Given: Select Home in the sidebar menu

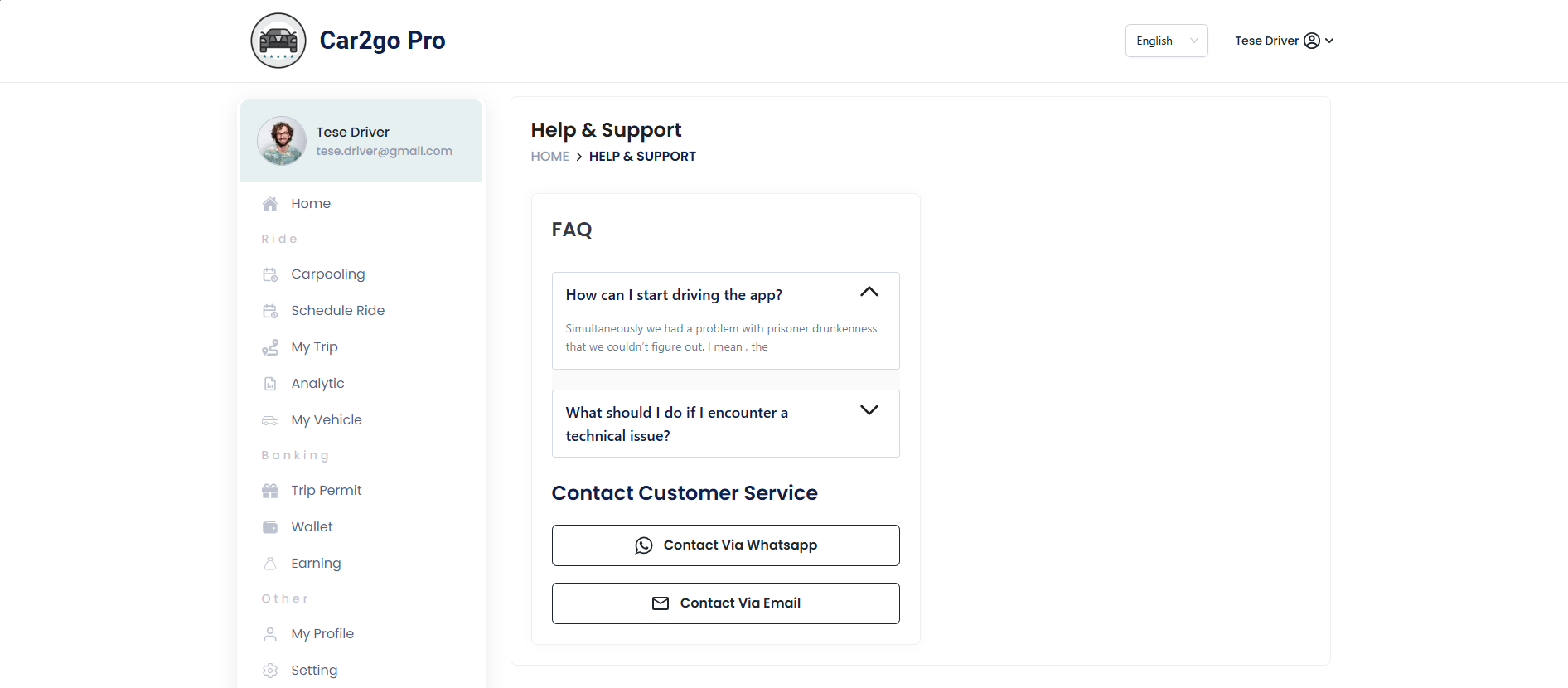Looking at the screenshot, I should 311,204.
